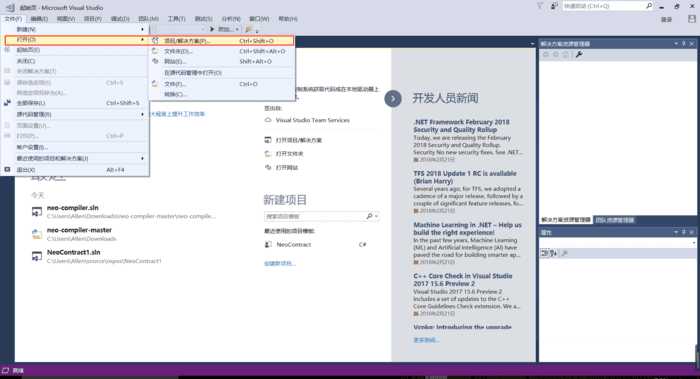Click the open website icon on start page
This screenshot has width=700, height=379.
click(x=268, y=167)
